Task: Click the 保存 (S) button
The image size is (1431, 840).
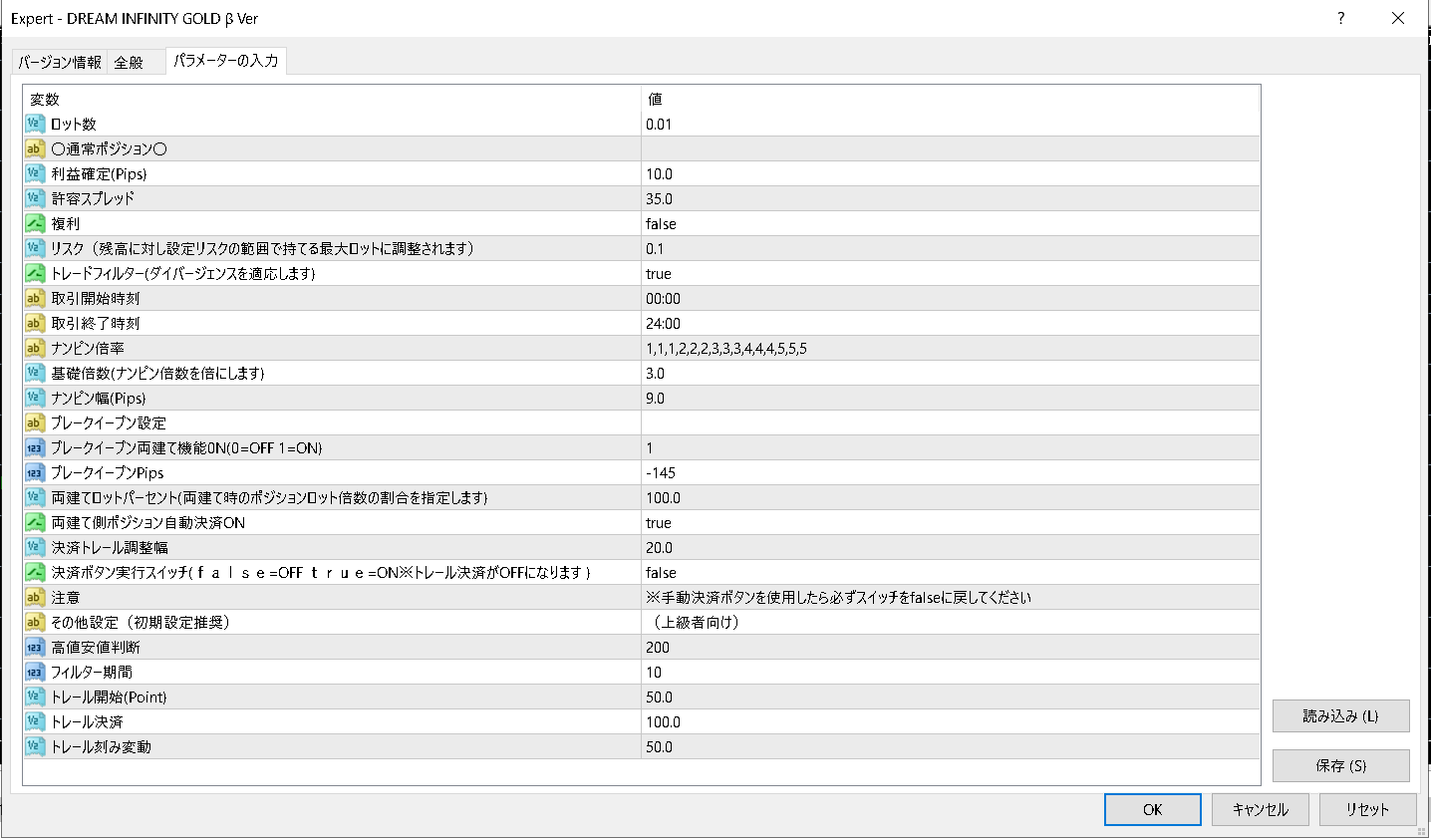Action: (x=1340, y=765)
